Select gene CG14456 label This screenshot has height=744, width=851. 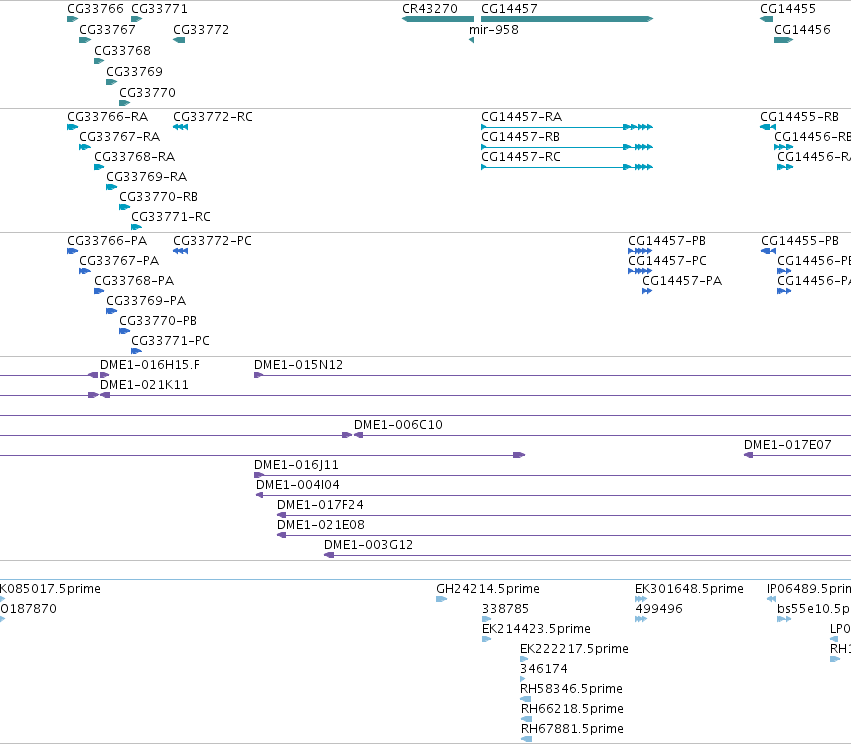tap(802, 30)
